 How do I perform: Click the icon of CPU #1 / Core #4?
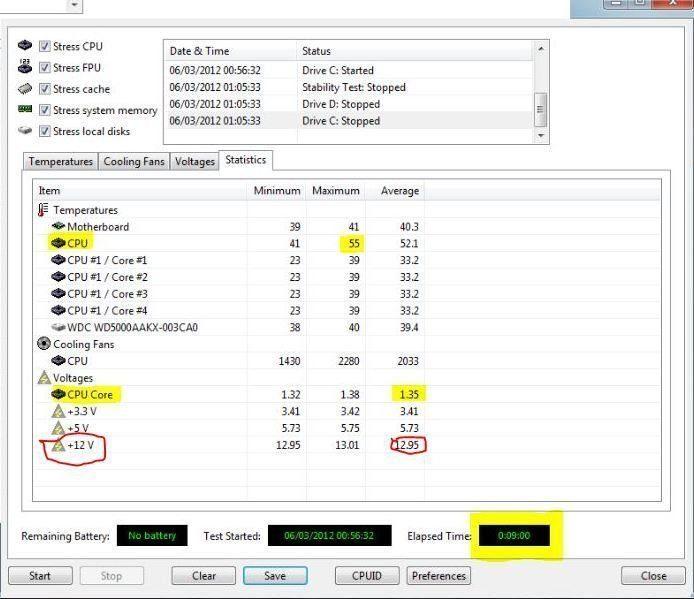58,310
